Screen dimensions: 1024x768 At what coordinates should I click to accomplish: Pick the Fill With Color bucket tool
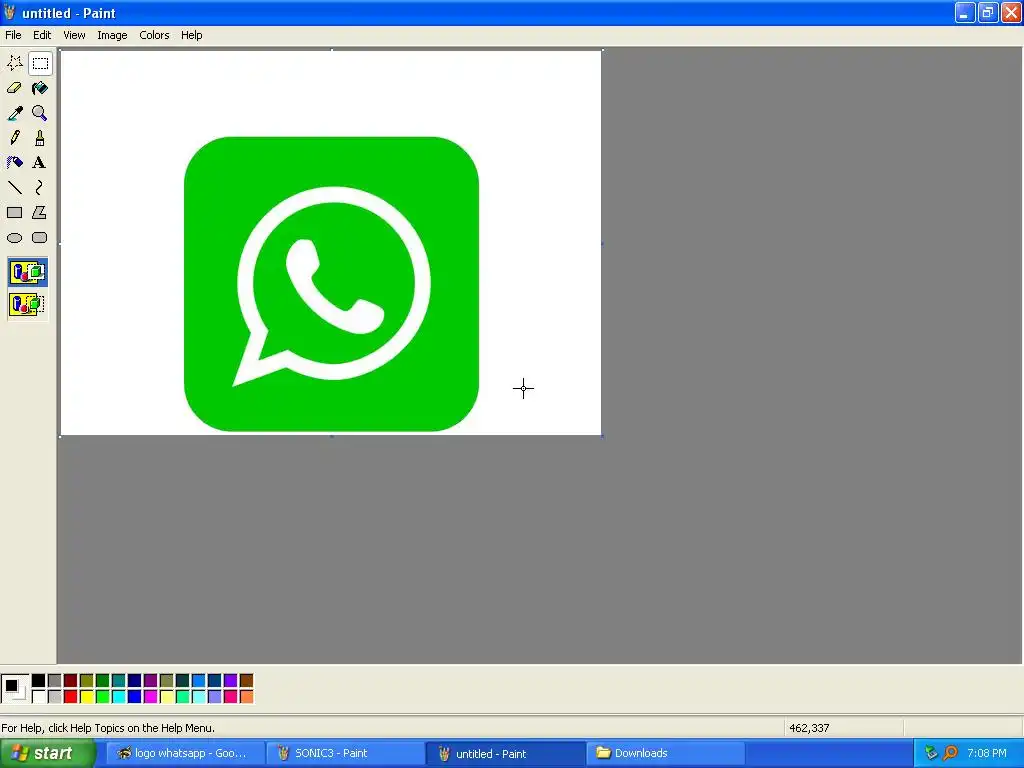point(40,88)
